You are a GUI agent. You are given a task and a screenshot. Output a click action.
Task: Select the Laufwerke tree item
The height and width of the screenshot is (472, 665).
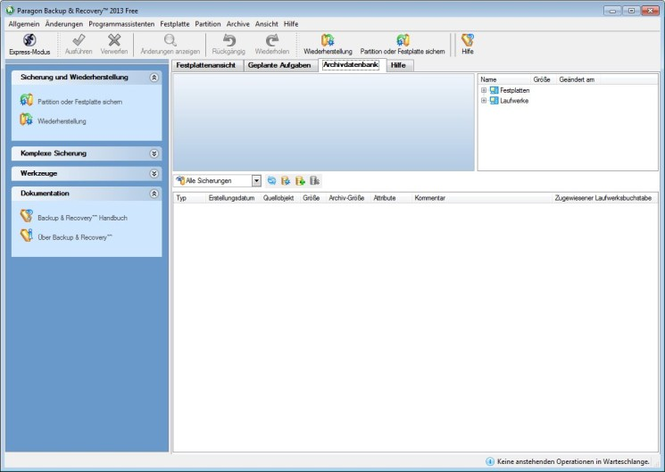pyautogui.click(x=514, y=101)
